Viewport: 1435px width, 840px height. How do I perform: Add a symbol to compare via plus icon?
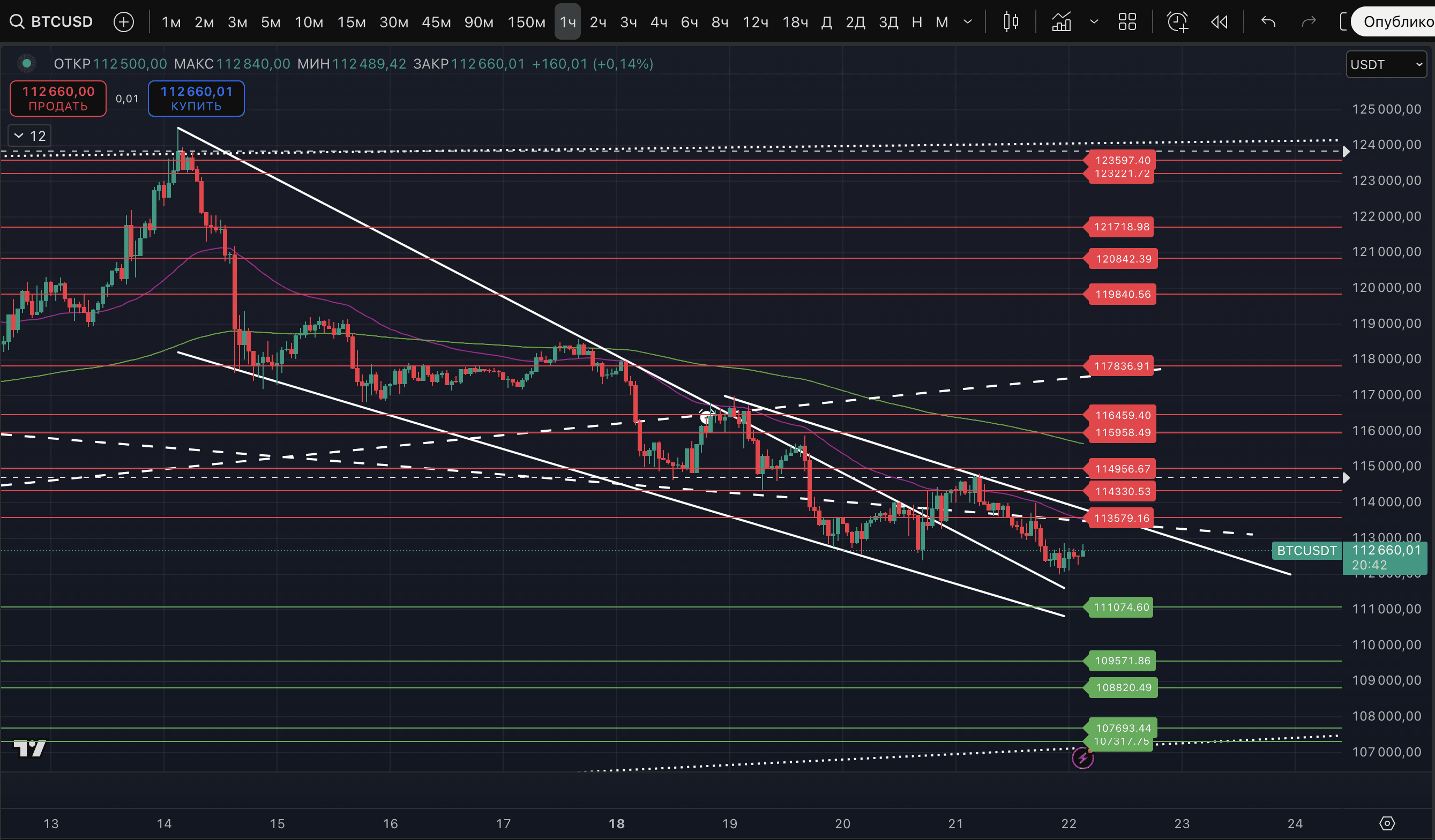pyautogui.click(x=124, y=21)
